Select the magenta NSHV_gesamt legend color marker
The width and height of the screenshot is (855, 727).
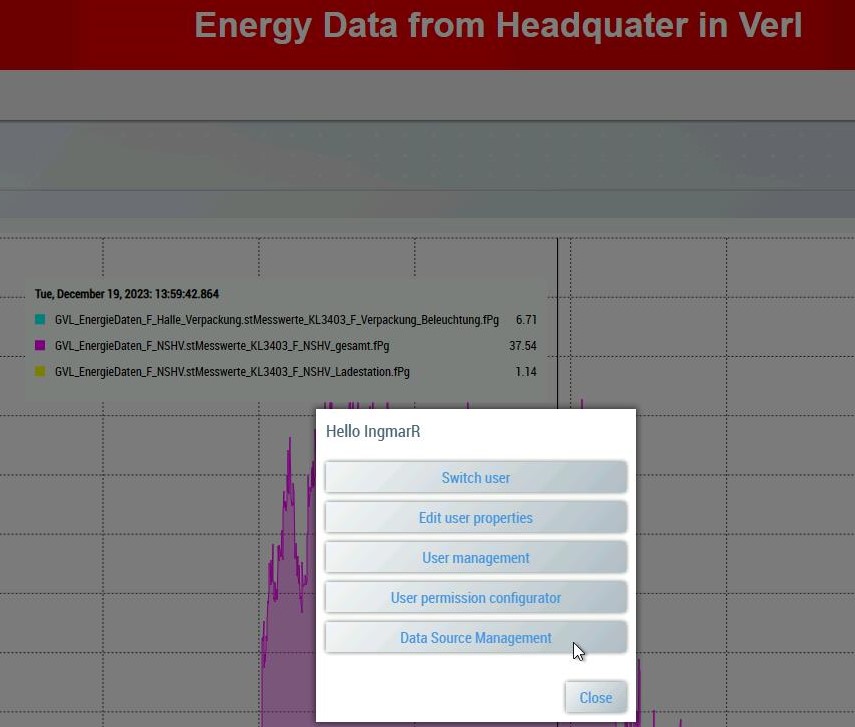pyautogui.click(x=40, y=346)
